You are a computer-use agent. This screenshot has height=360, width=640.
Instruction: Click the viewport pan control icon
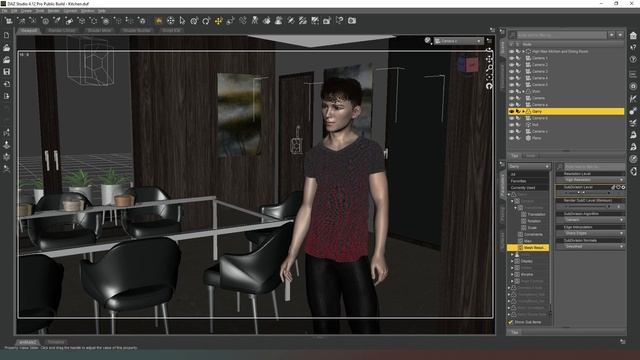pos(489,59)
